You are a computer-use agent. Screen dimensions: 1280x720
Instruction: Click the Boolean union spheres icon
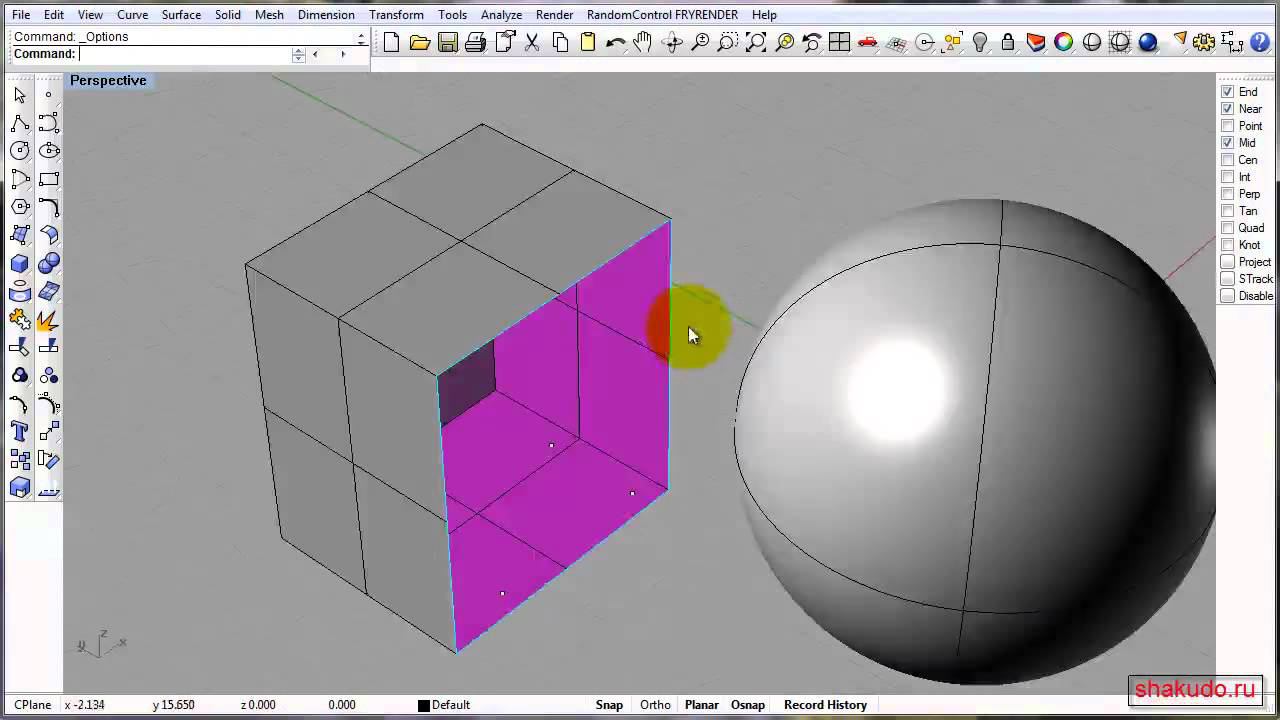click(x=48, y=263)
